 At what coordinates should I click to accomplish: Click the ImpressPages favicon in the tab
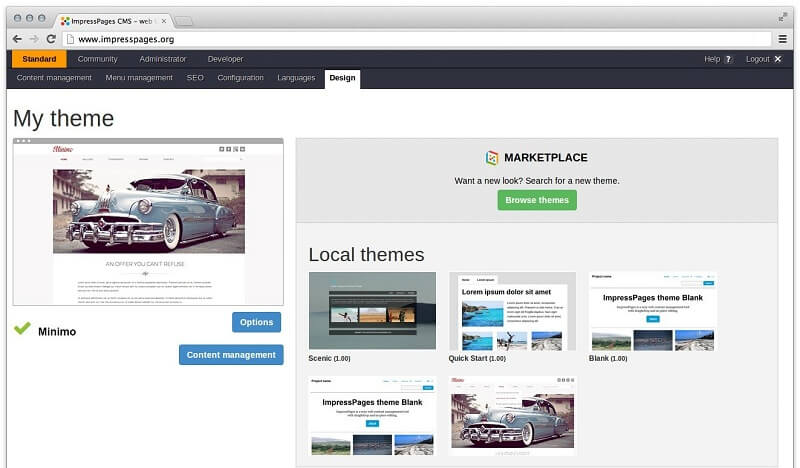(65, 21)
